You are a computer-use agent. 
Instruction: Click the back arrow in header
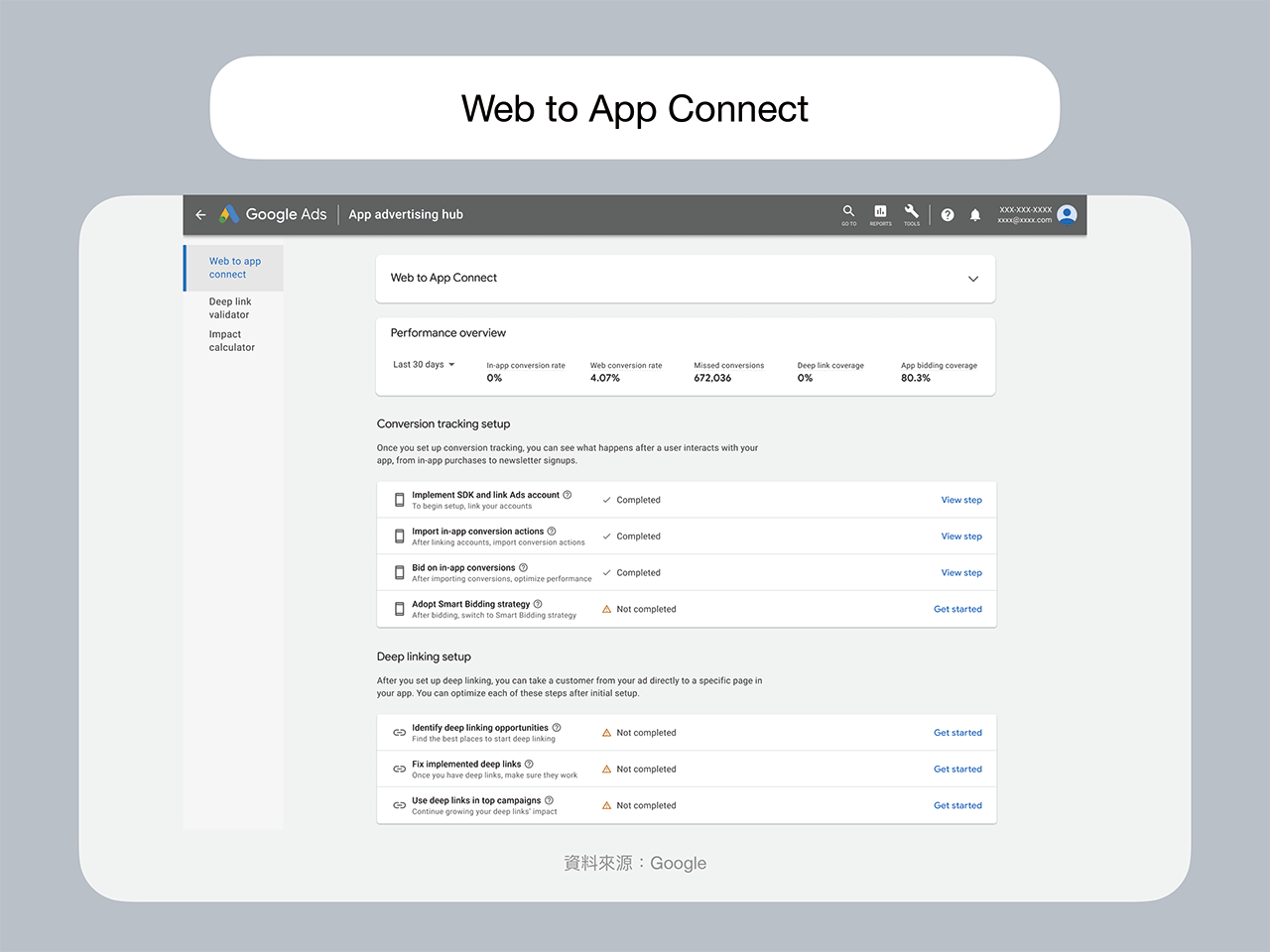tap(200, 214)
